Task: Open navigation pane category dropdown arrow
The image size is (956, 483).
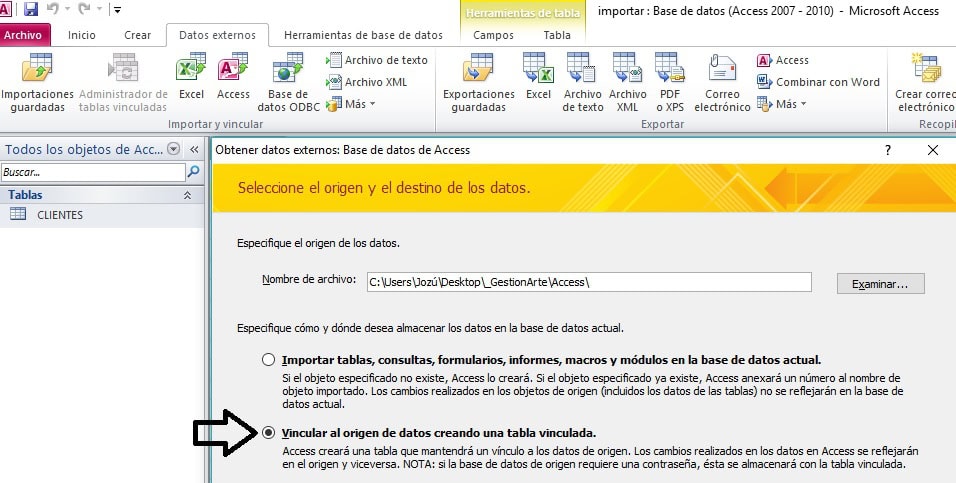Action: point(174,149)
